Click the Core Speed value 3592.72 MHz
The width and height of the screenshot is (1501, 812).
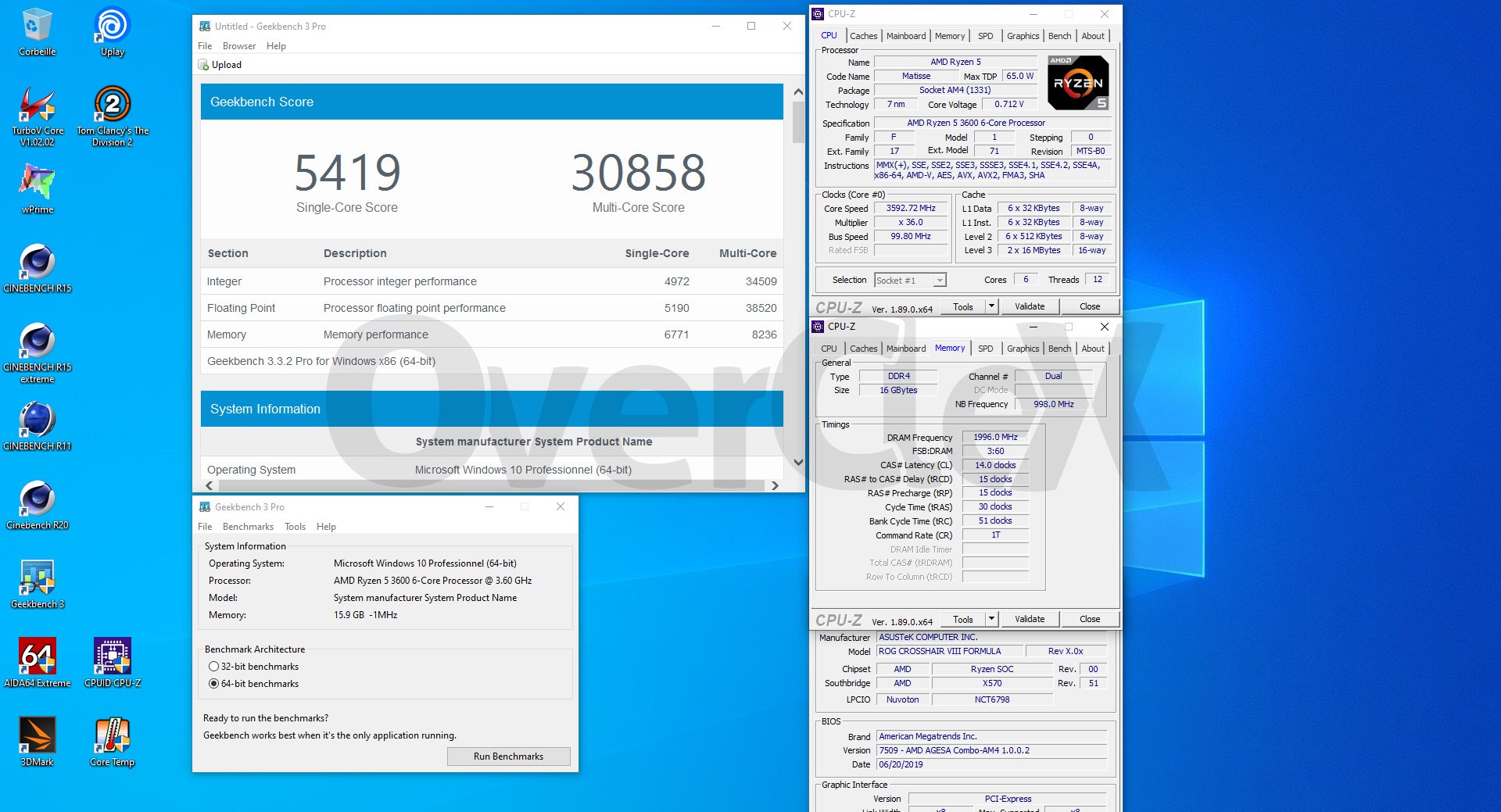click(x=911, y=208)
